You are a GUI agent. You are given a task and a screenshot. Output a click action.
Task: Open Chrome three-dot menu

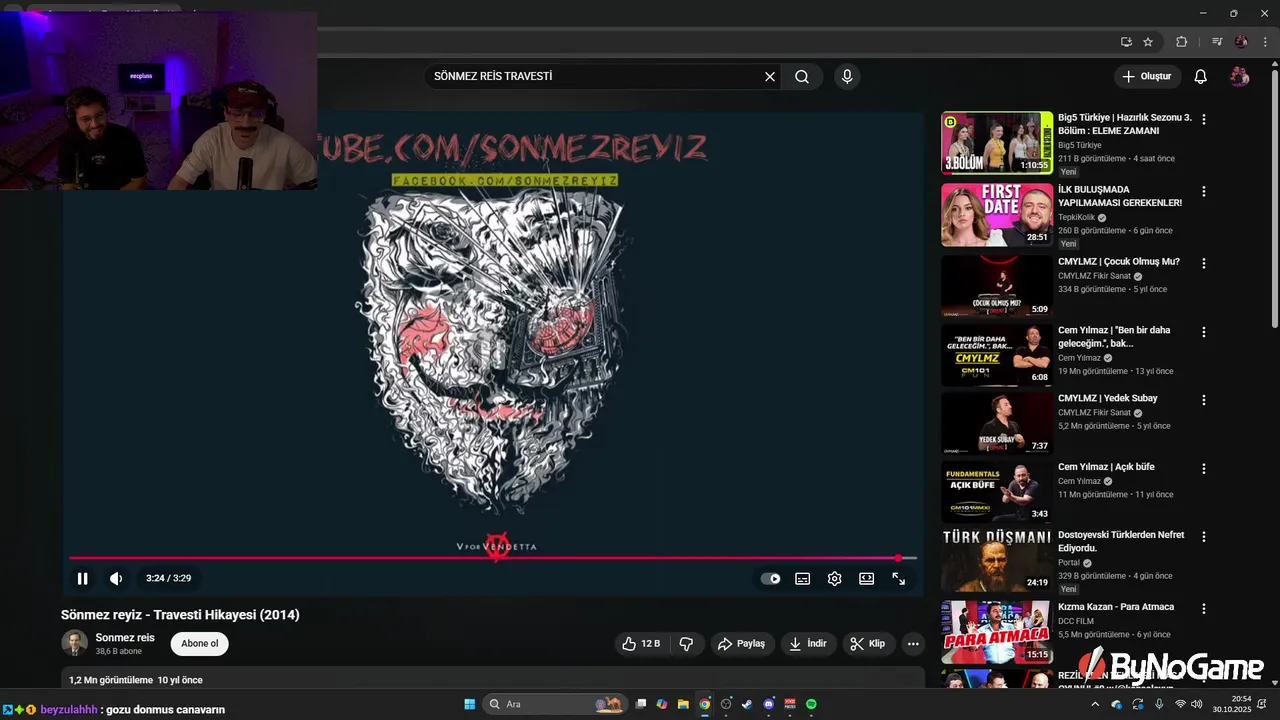(1265, 41)
